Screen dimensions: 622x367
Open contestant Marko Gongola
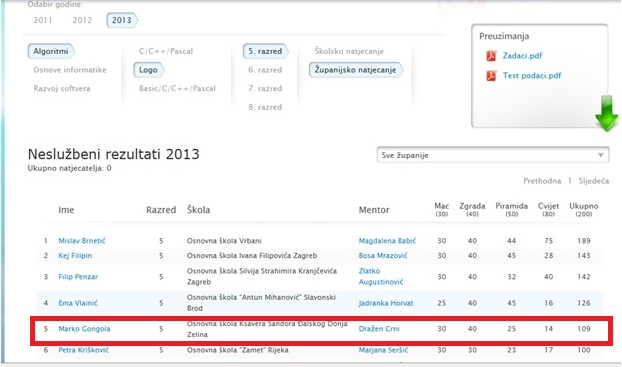click(x=84, y=329)
